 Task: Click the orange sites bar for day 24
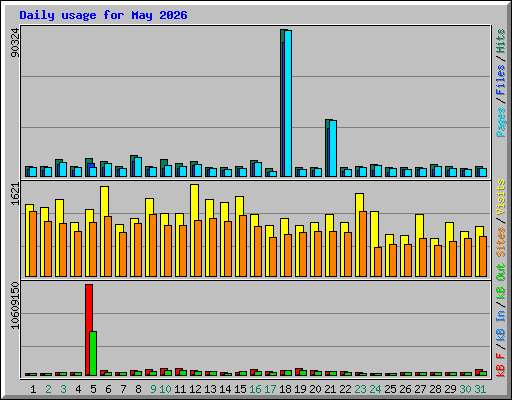click(378, 262)
